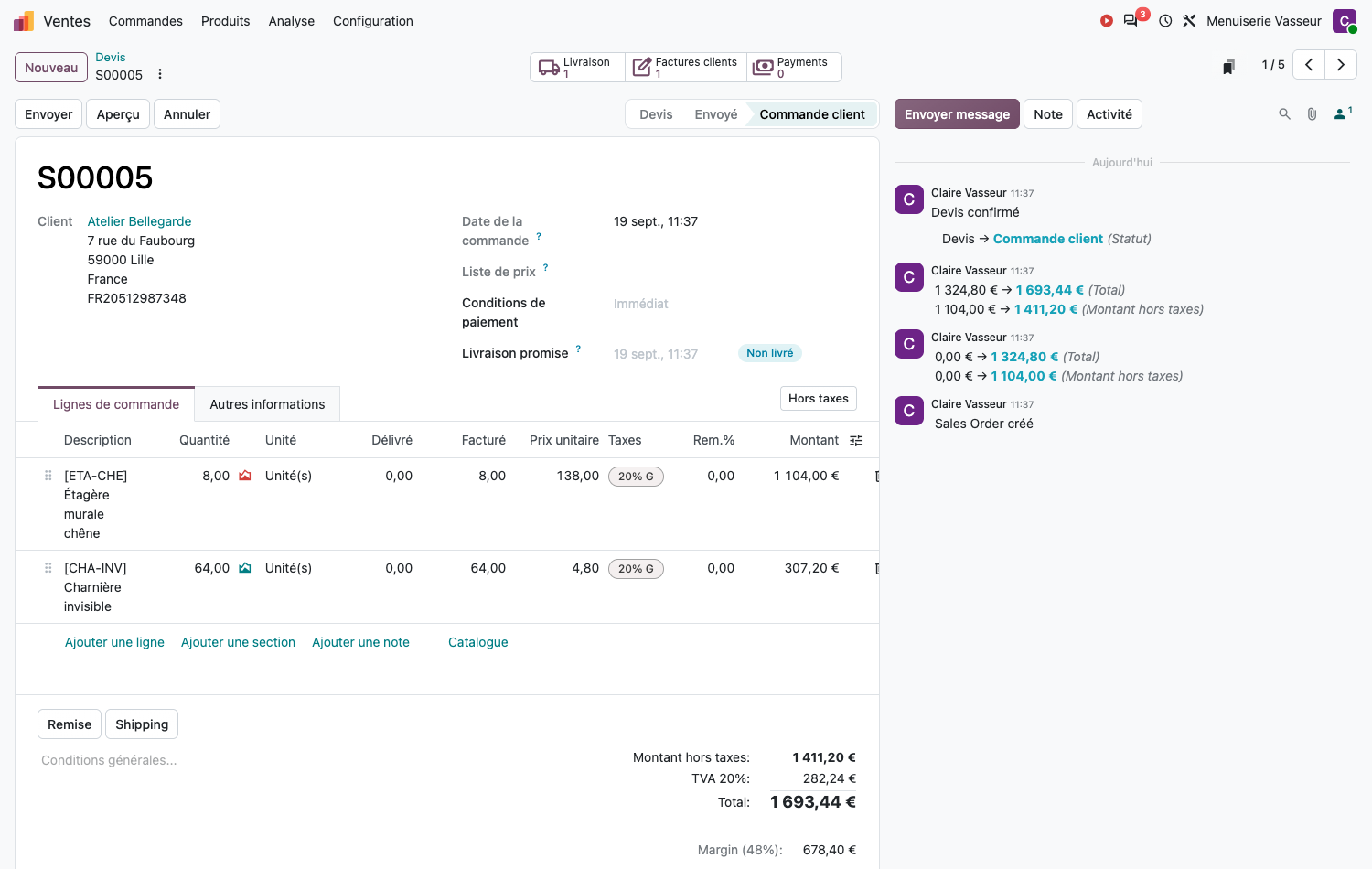Open the messages icon with badge 3

click(1132, 20)
